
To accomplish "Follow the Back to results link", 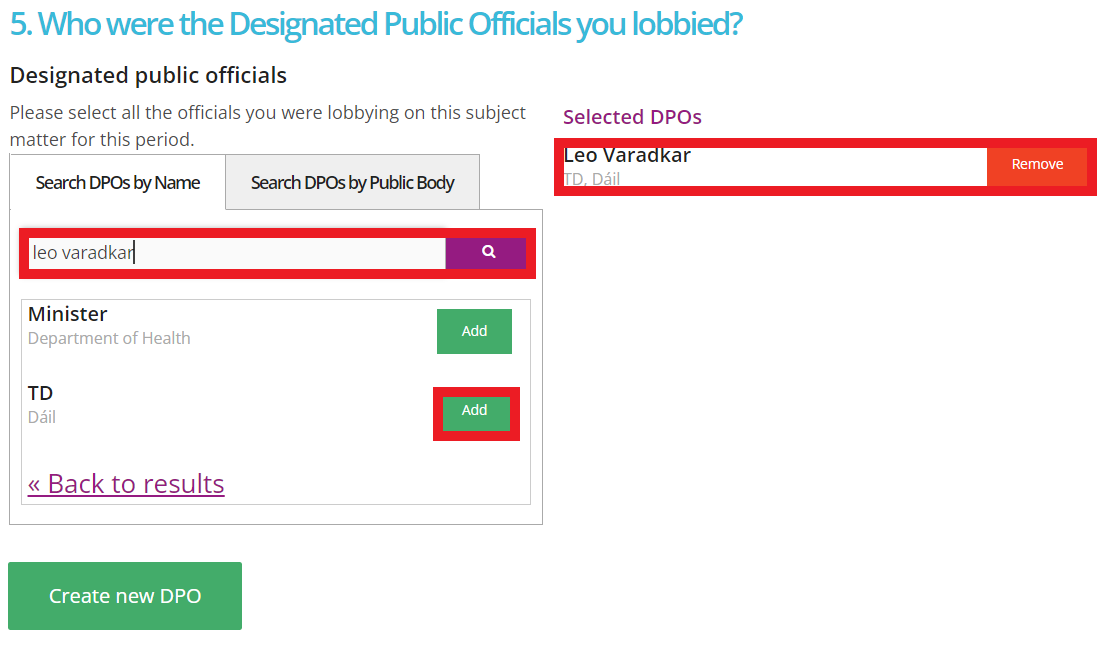I will [x=126, y=484].
